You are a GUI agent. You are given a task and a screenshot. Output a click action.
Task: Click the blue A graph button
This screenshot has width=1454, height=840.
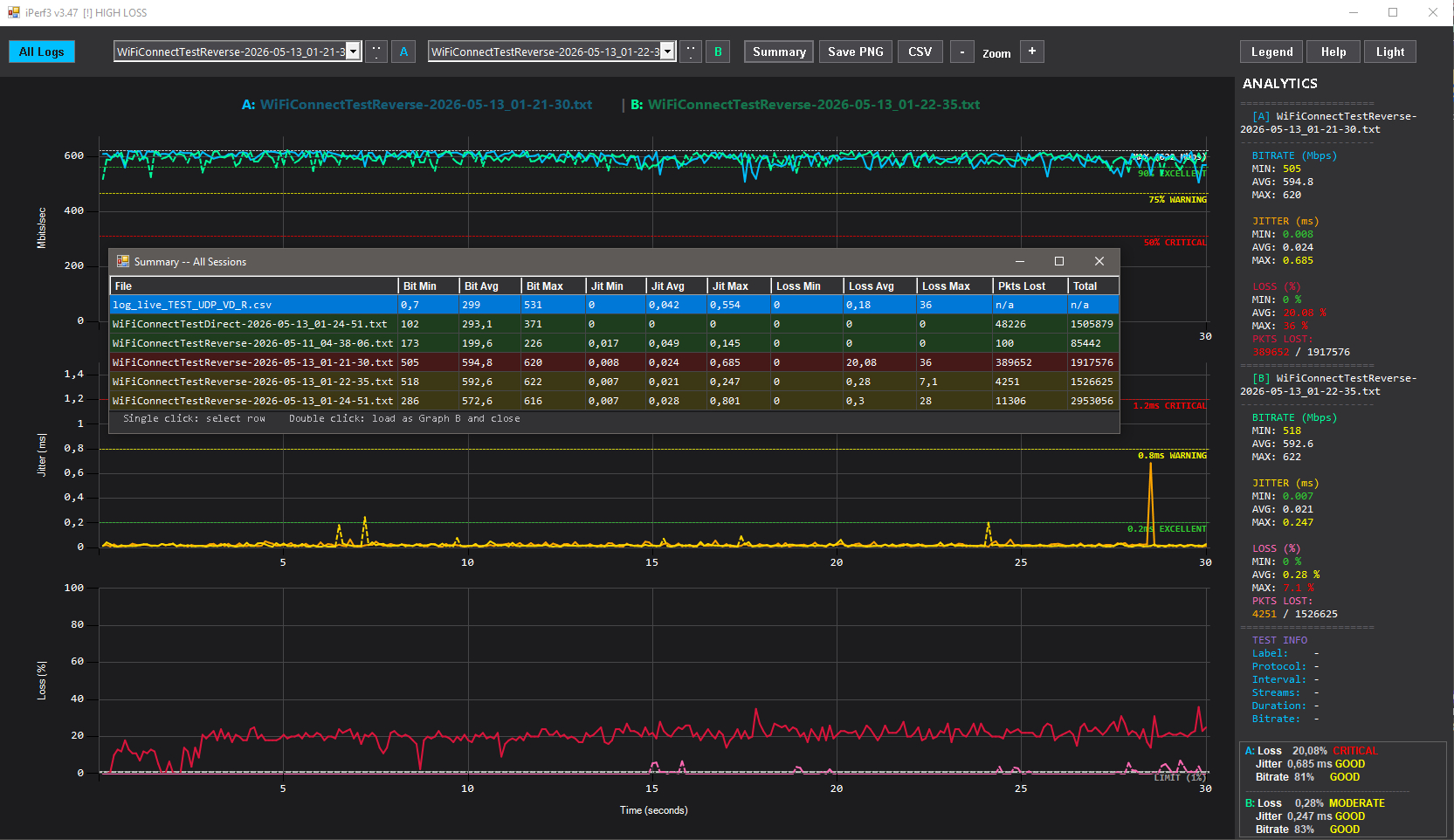403,52
